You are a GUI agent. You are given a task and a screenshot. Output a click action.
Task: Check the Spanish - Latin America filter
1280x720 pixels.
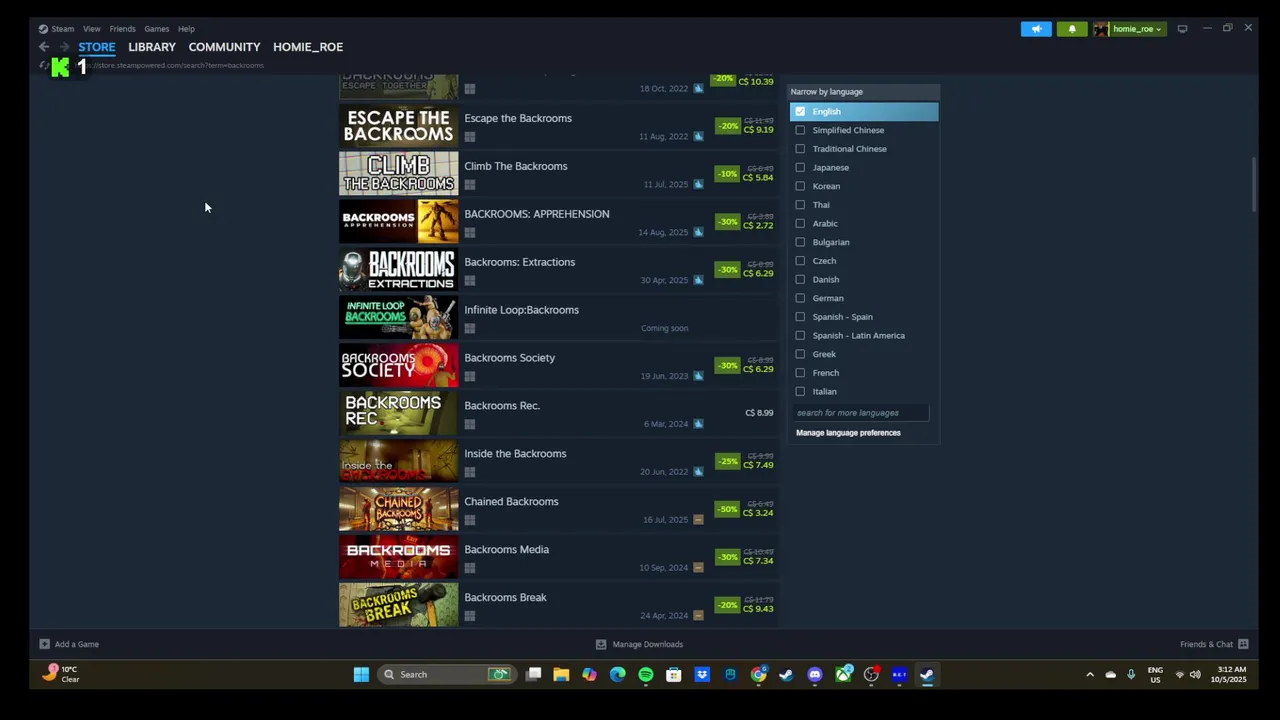(800, 336)
